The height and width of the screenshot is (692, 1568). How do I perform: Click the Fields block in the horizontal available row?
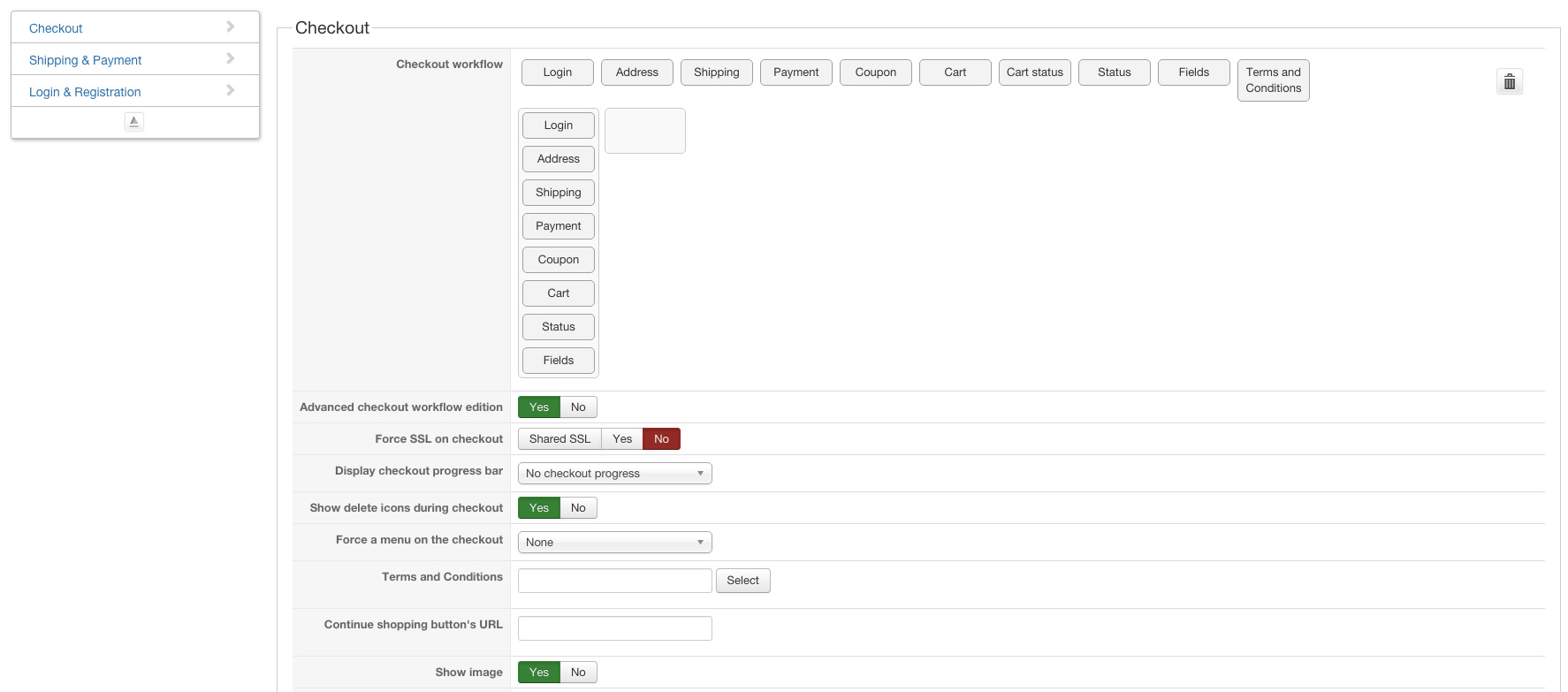(1194, 72)
